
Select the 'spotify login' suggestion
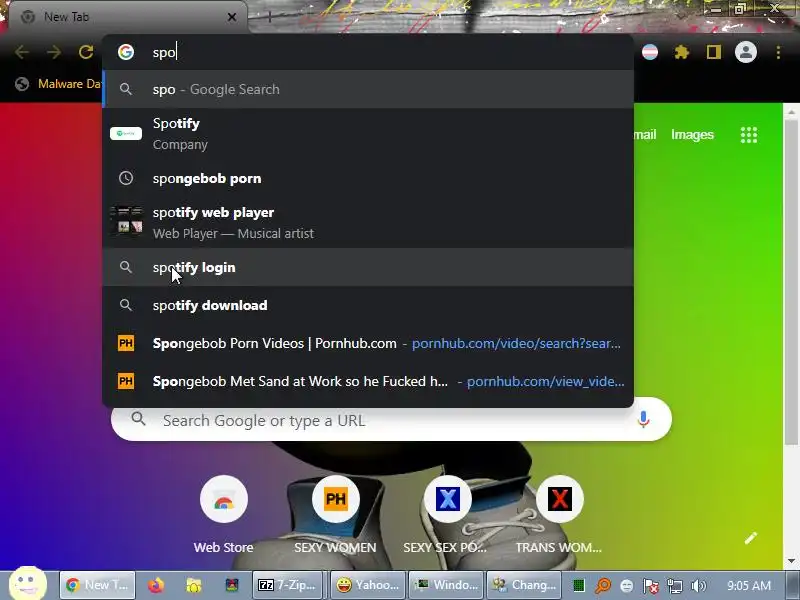pyautogui.click(x=368, y=267)
